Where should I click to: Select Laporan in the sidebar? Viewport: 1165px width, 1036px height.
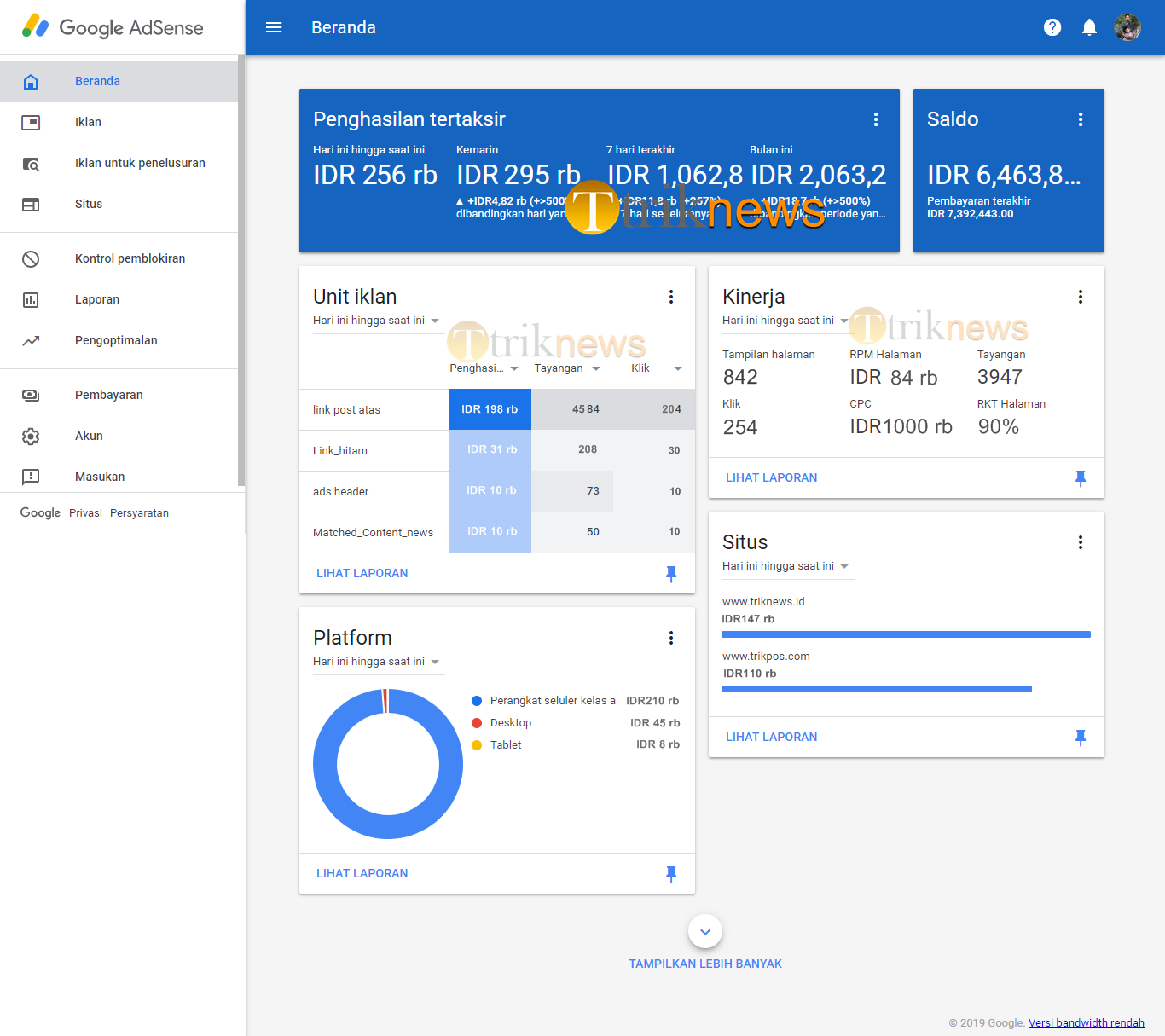coord(119,299)
